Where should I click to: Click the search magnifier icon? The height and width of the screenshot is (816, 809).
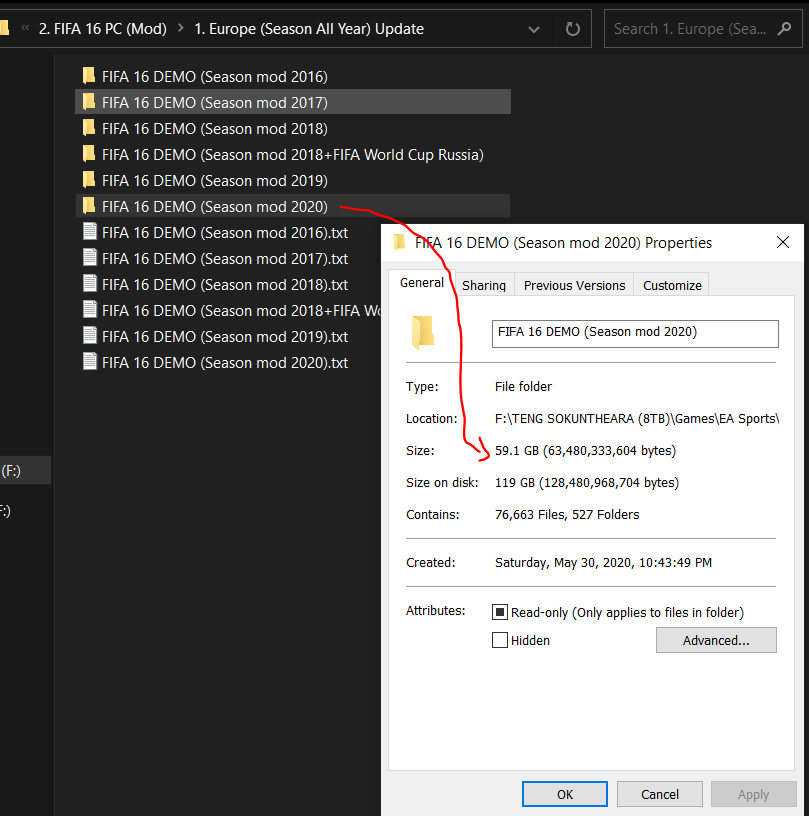[785, 29]
